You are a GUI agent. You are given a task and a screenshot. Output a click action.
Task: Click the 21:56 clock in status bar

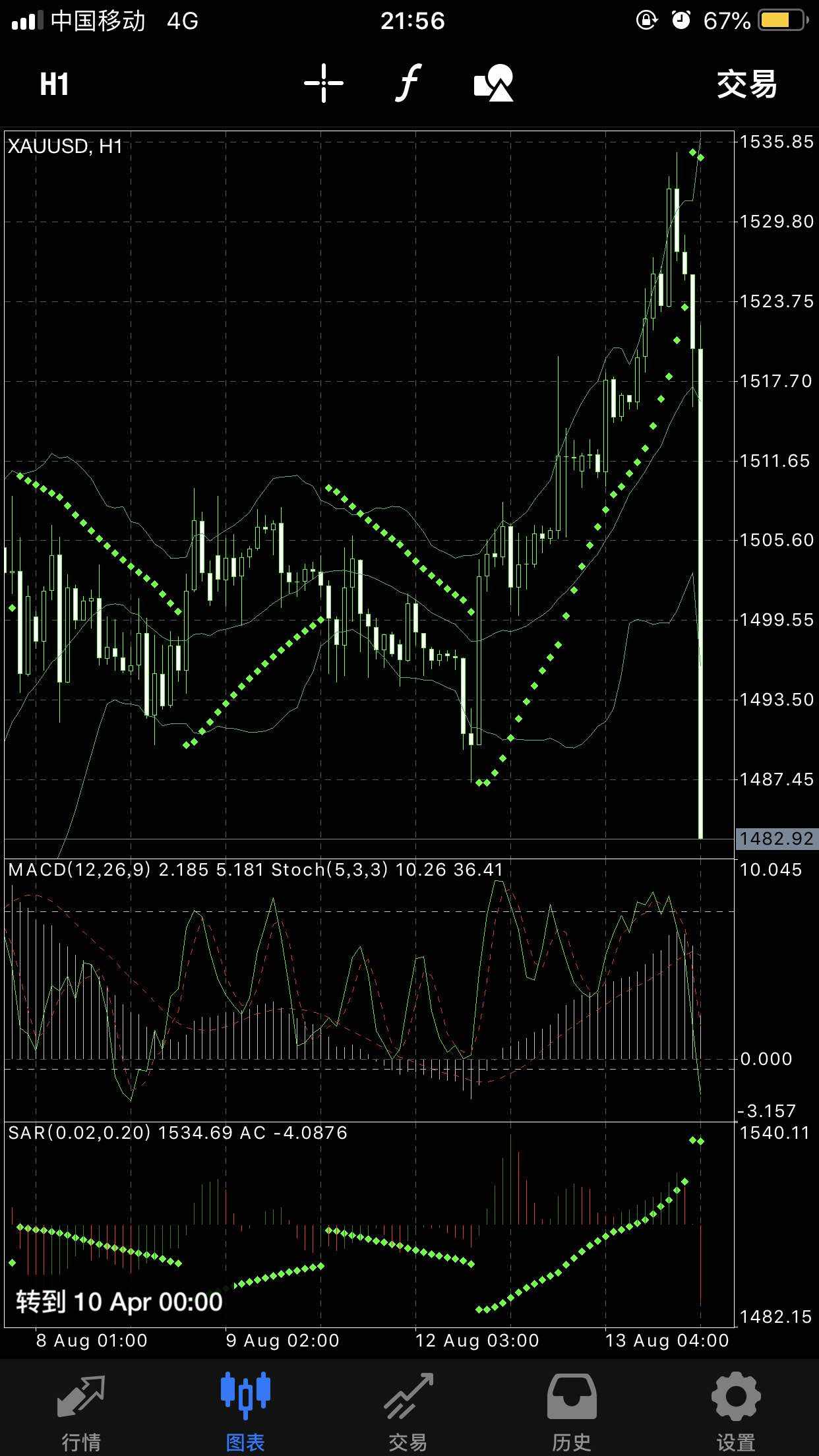click(x=413, y=21)
